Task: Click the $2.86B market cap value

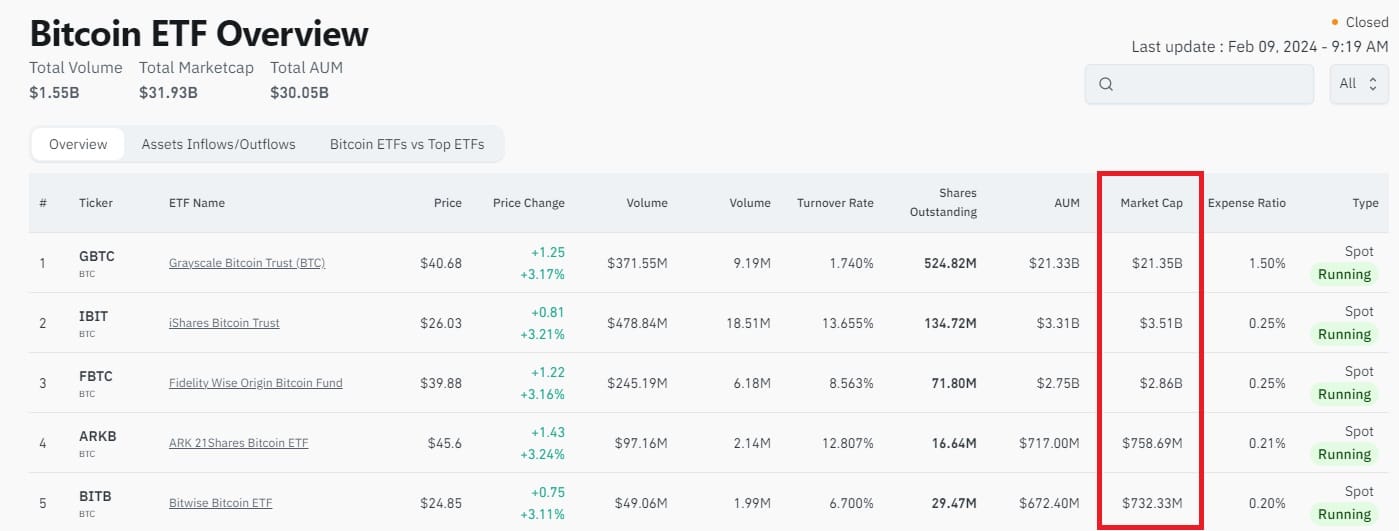Action: click(x=1159, y=383)
